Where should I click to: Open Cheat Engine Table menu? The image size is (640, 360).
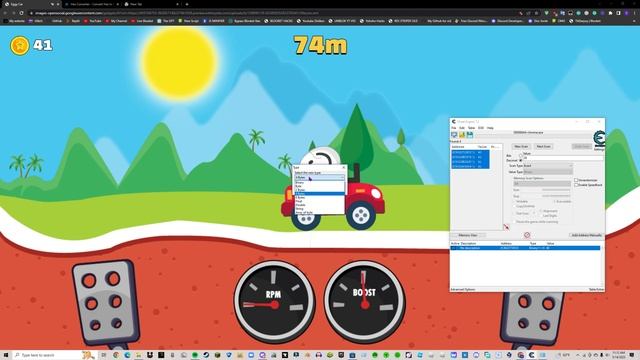click(x=471, y=128)
